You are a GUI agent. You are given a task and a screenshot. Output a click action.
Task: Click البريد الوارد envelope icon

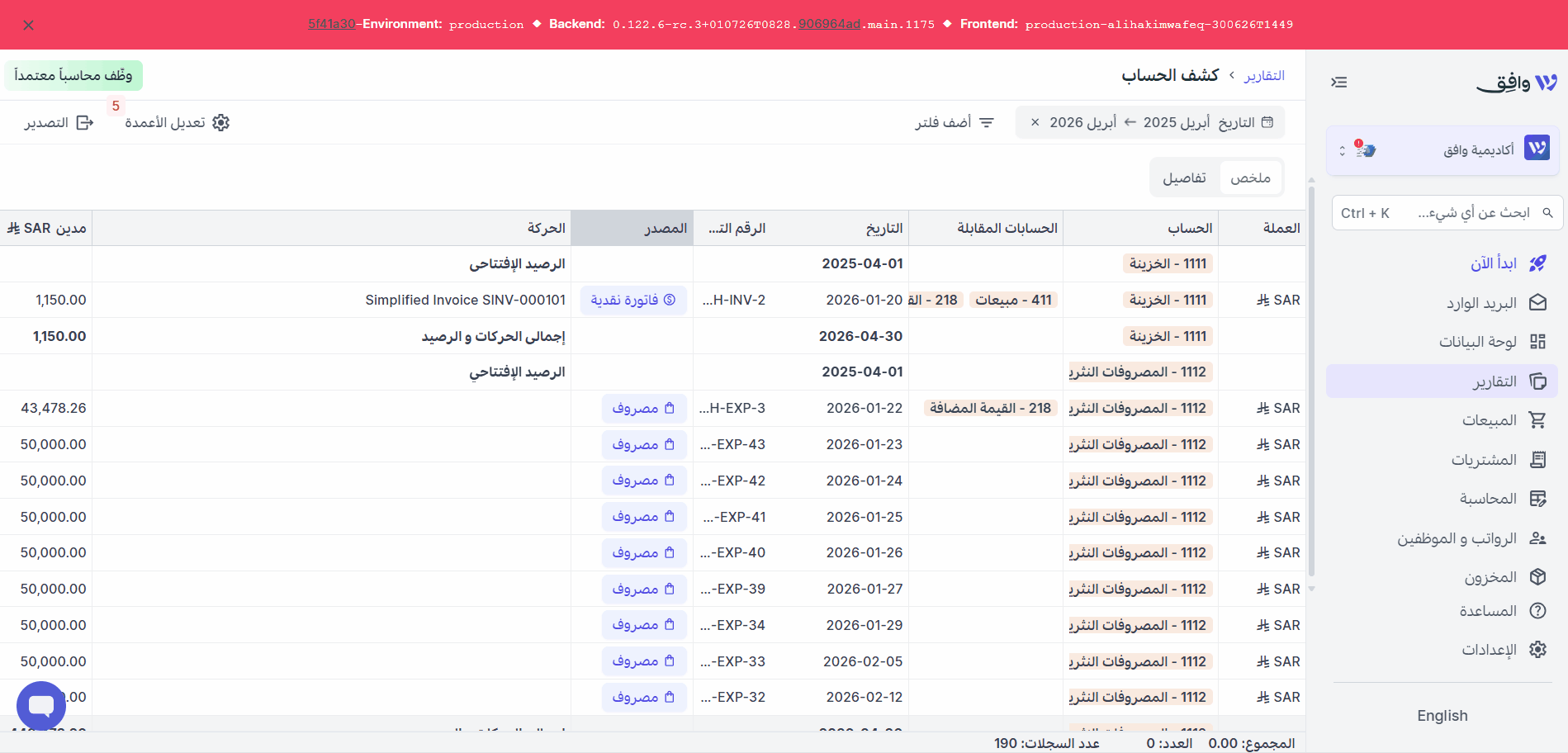coord(1537,303)
